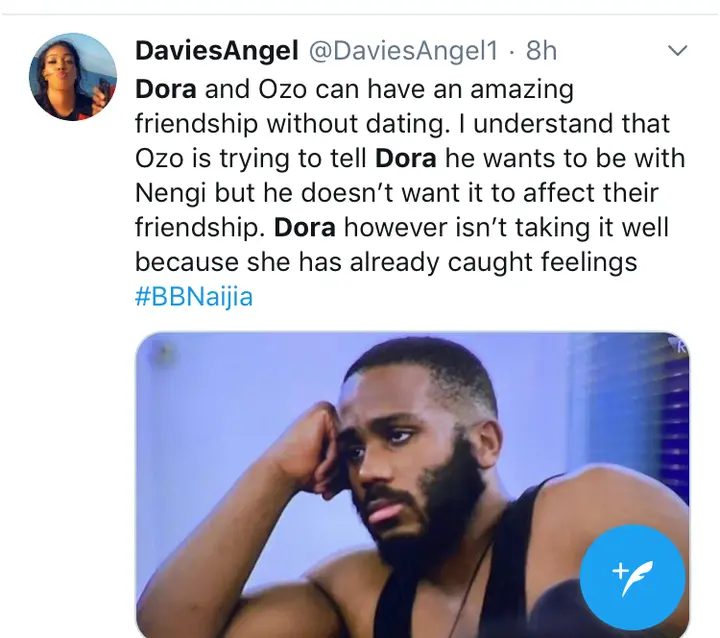Click 'want it to affect their' text line

[536, 193]
